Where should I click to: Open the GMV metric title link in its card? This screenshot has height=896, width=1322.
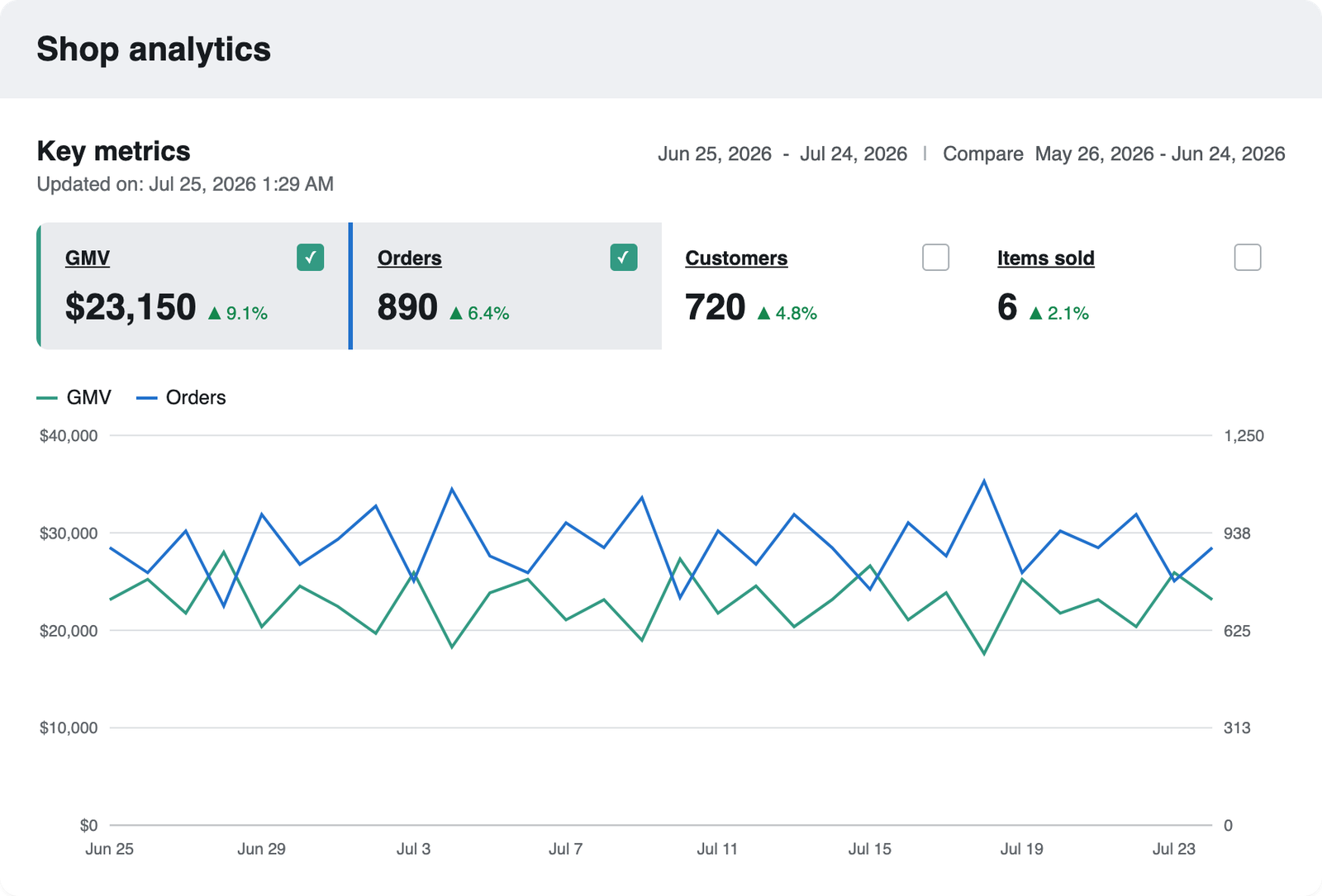[x=88, y=258]
